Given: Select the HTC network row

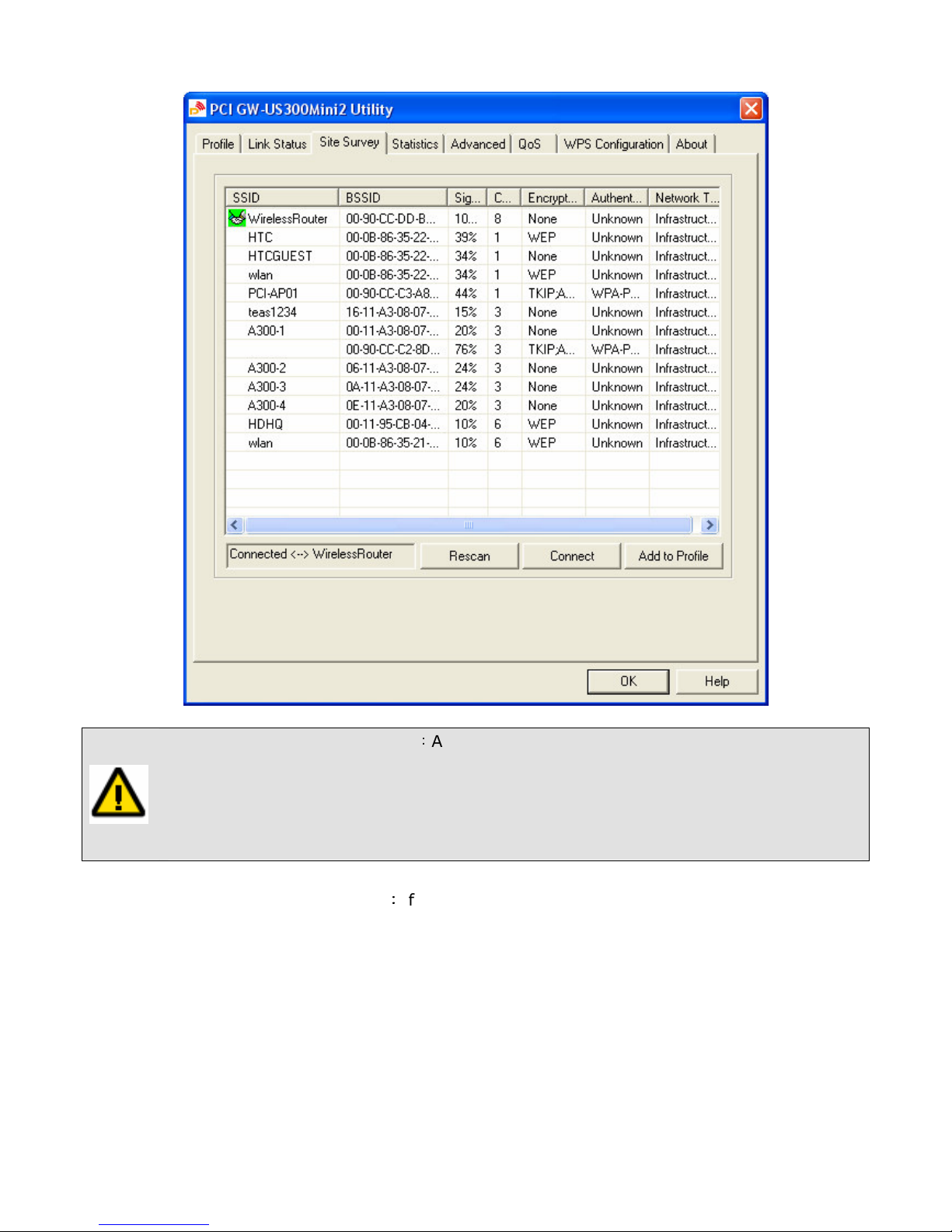Looking at the screenshot, I should (473, 237).
